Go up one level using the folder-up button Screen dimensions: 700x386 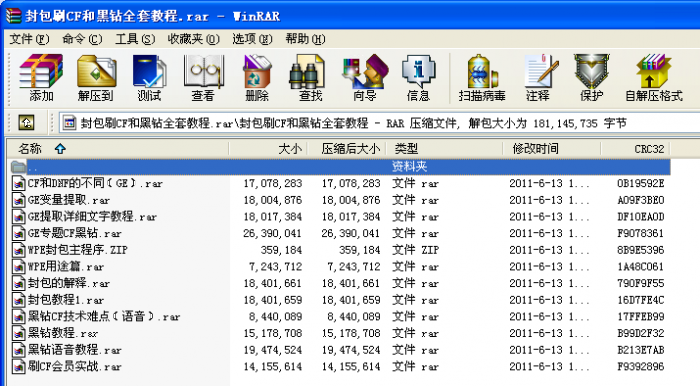(x=26, y=122)
